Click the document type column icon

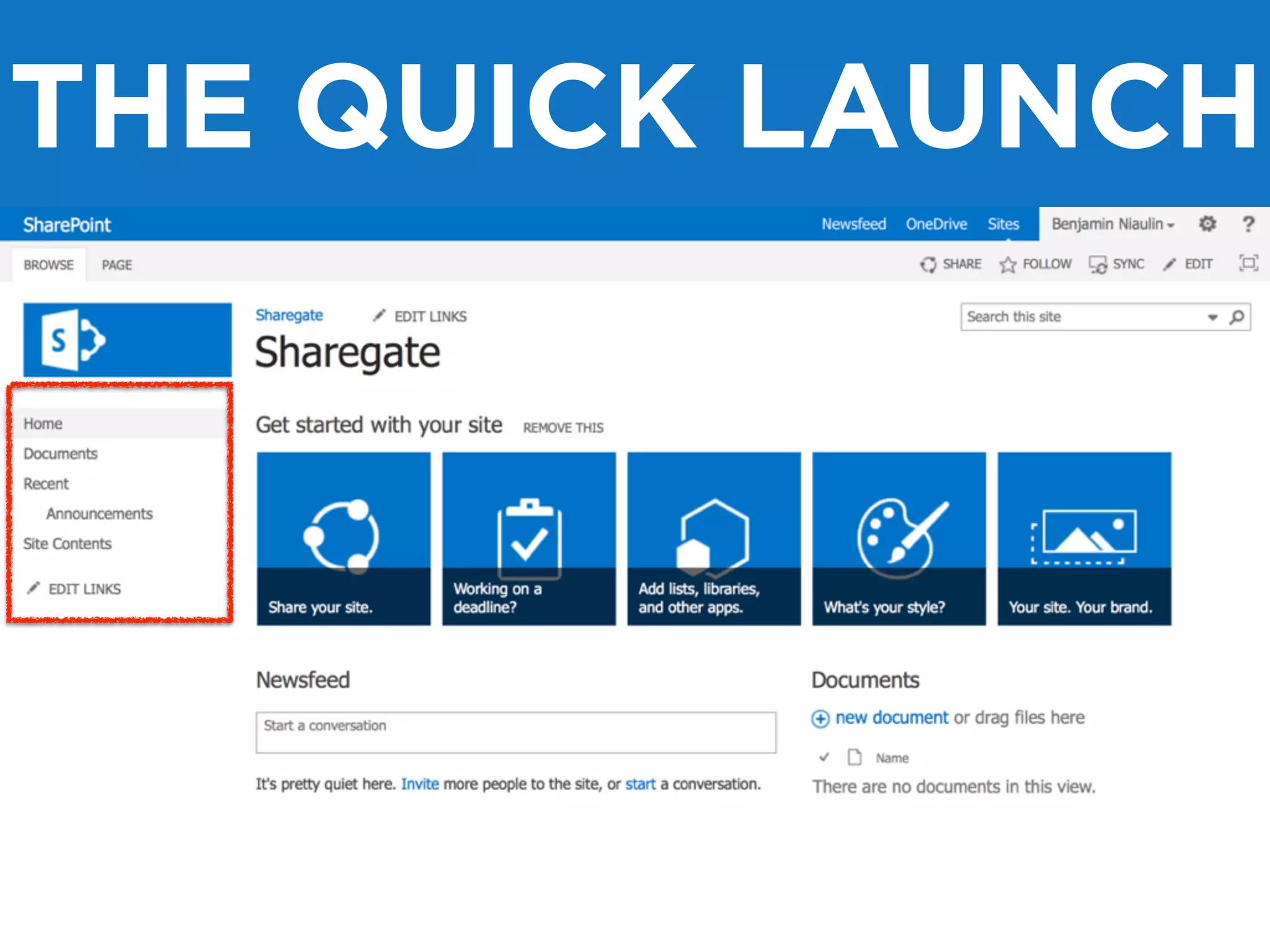(855, 757)
